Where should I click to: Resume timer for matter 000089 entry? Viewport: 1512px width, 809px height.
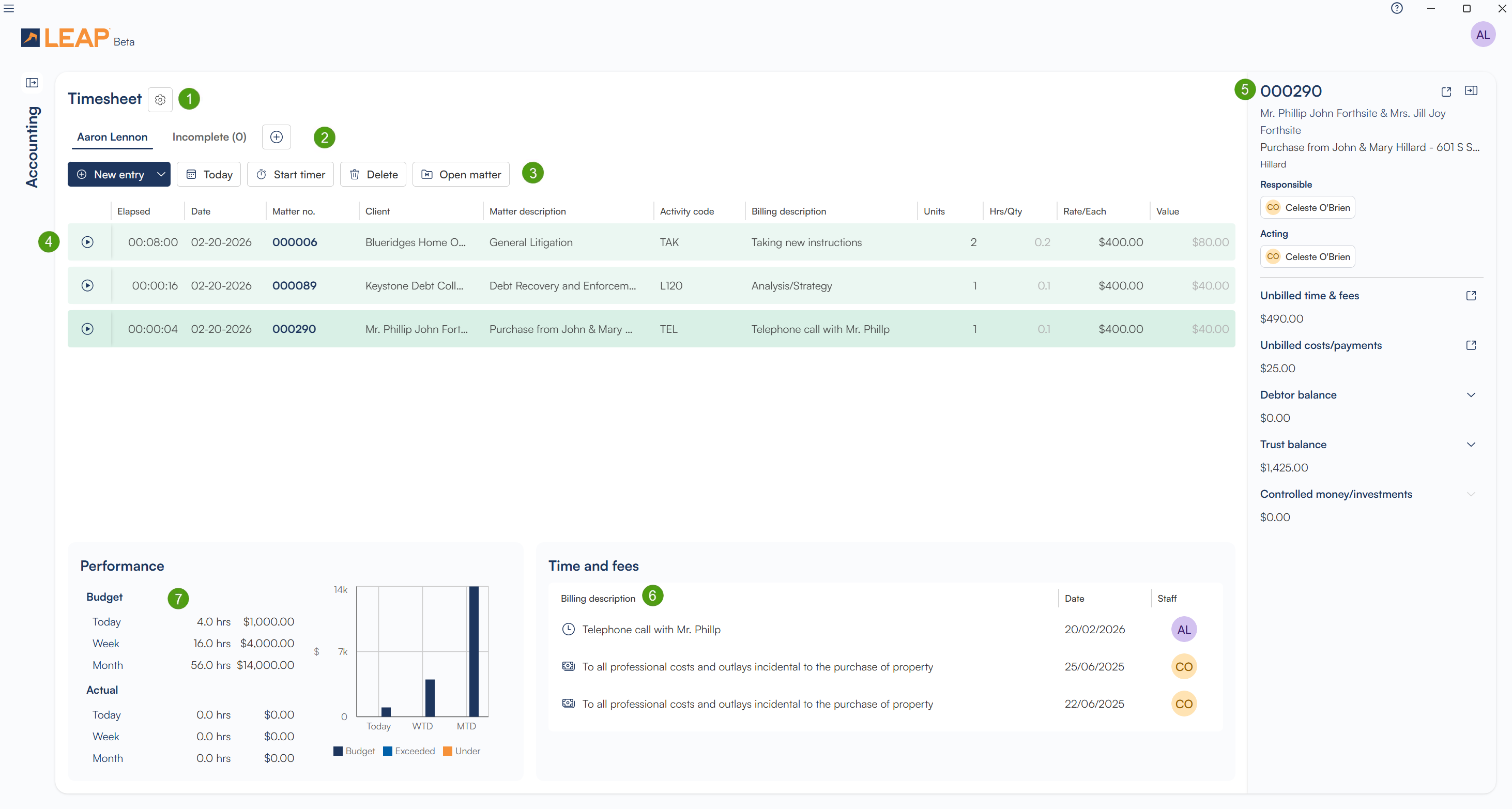(x=87, y=285)
